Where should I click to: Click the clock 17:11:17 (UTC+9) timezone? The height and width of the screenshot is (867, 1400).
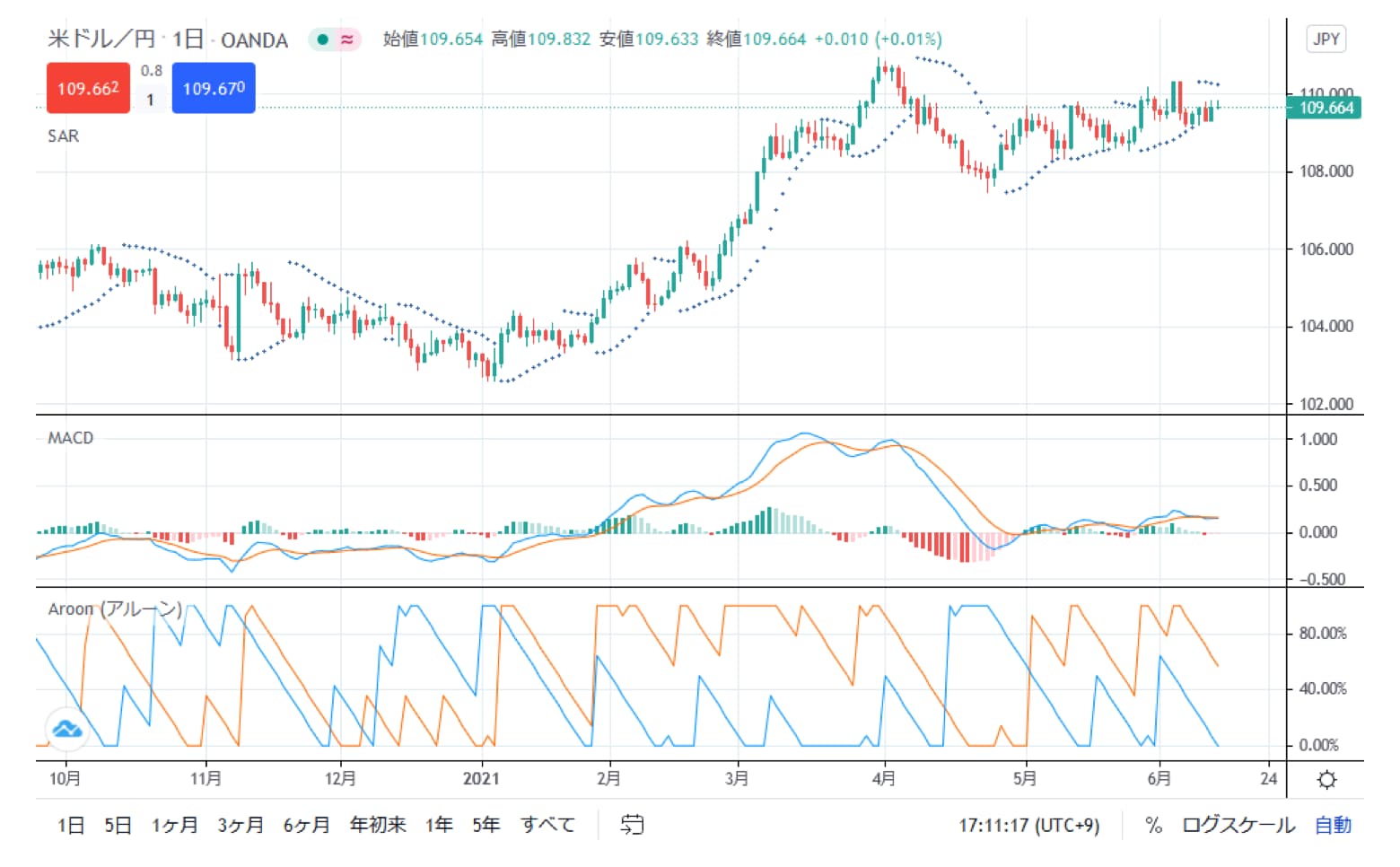pos(1028,825)
